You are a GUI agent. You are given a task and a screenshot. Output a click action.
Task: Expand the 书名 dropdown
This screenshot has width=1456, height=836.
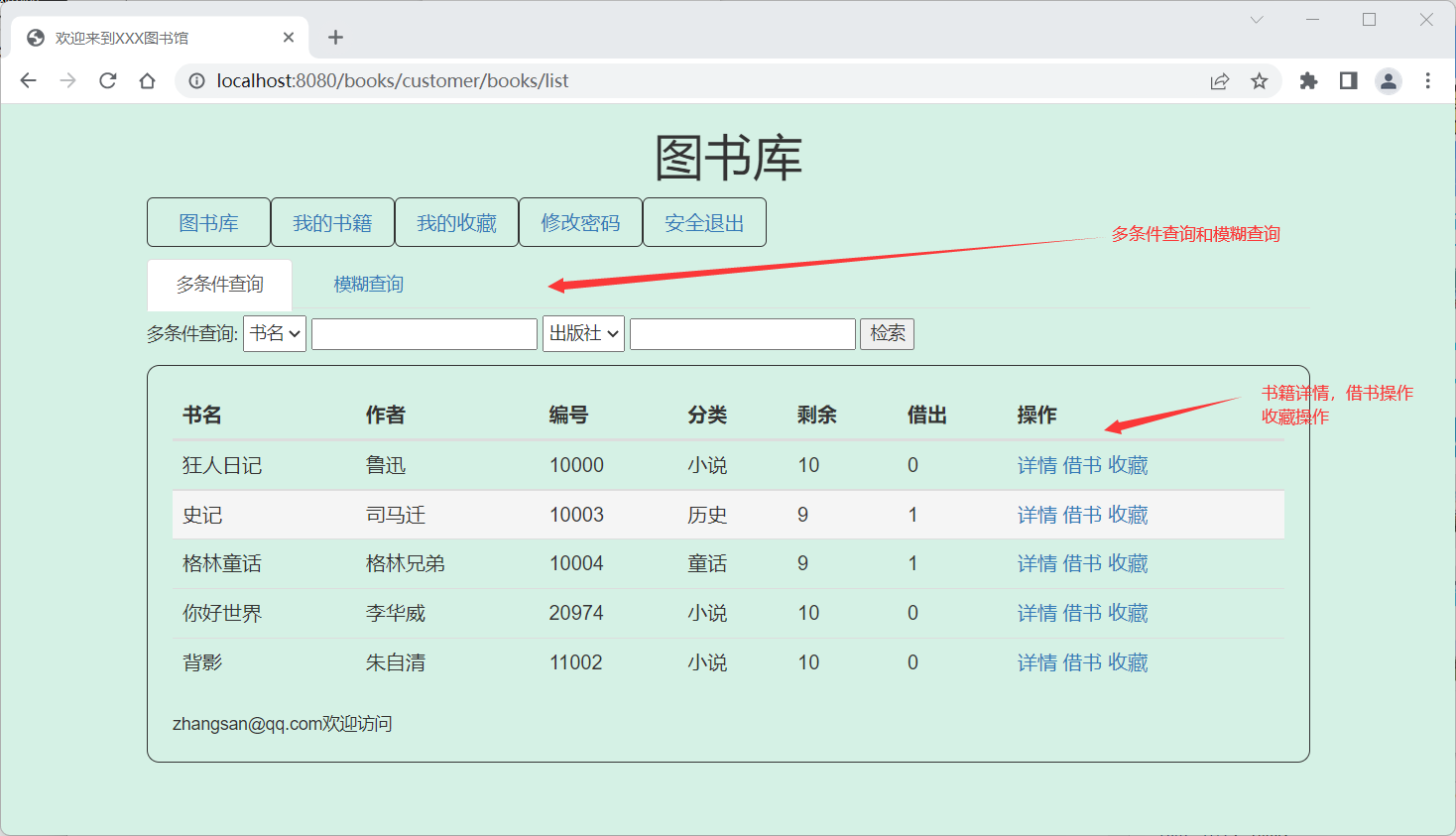pos(275,333)
